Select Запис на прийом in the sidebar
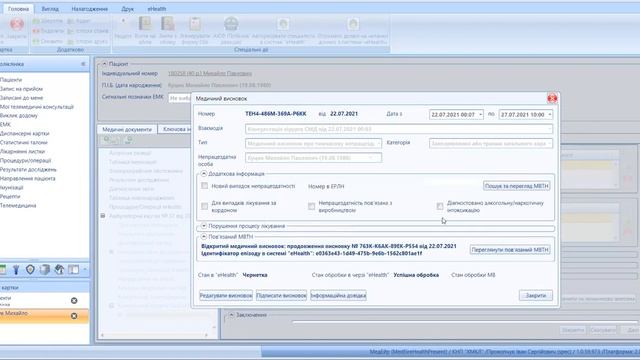This screenshot has width=640, height=360. click(x=21, y=89)
